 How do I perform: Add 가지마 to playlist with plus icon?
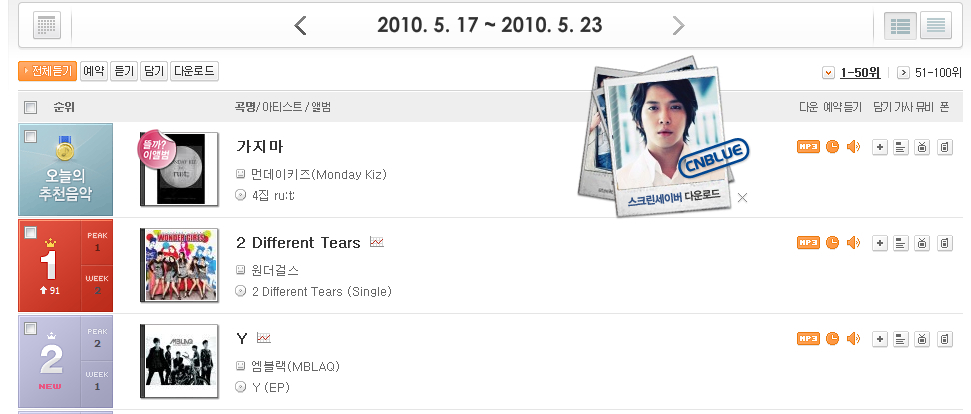pos(879,147)
